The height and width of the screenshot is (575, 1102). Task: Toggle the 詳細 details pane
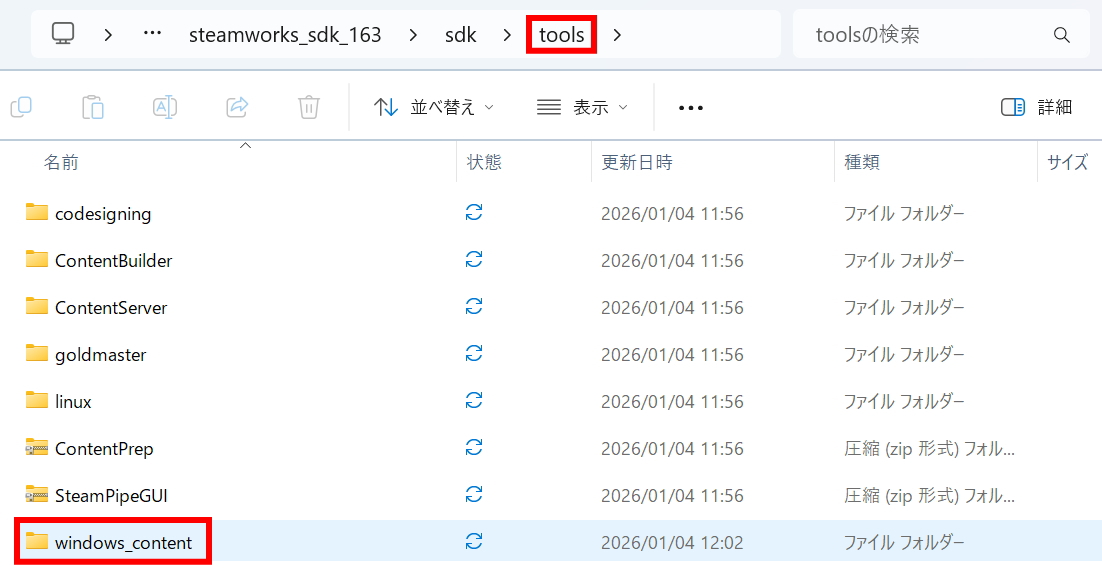pyautogui.click(x=1037, y=107)
